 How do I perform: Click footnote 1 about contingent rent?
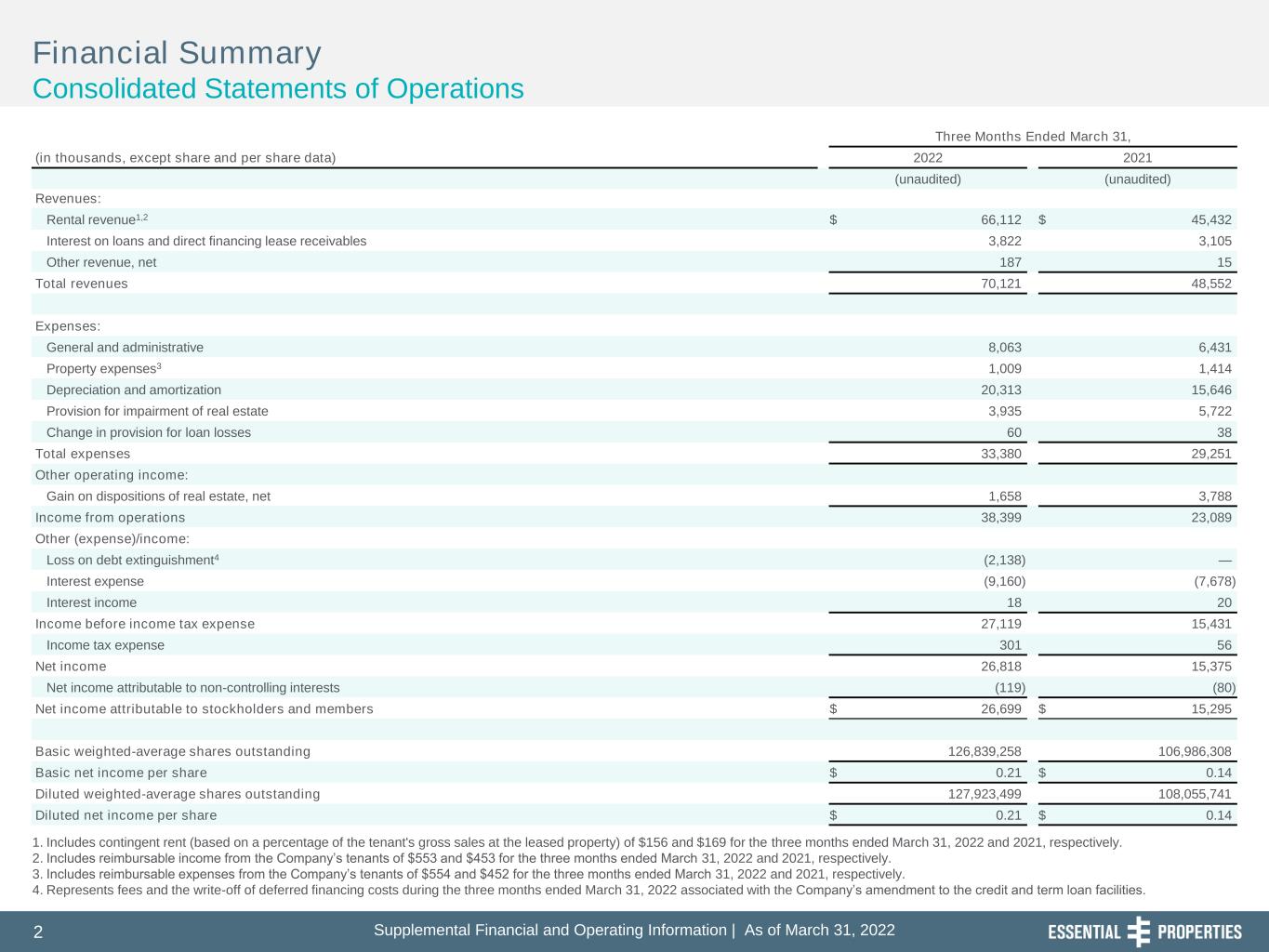coord(577,842)
